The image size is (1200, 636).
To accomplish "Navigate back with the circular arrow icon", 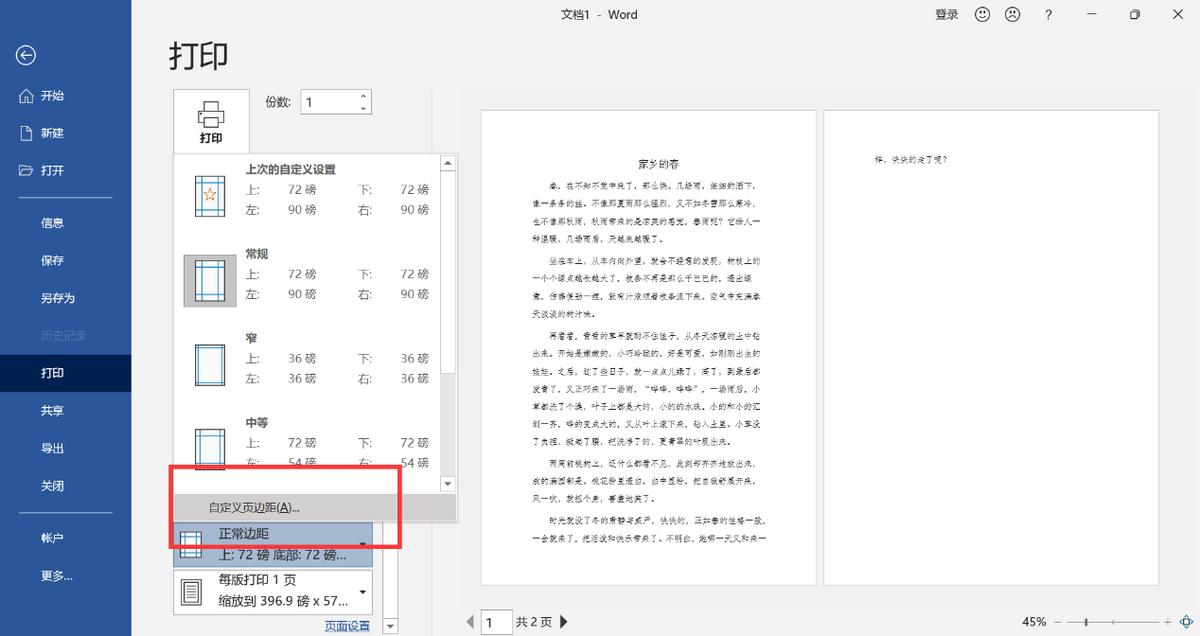I will 25,56.
